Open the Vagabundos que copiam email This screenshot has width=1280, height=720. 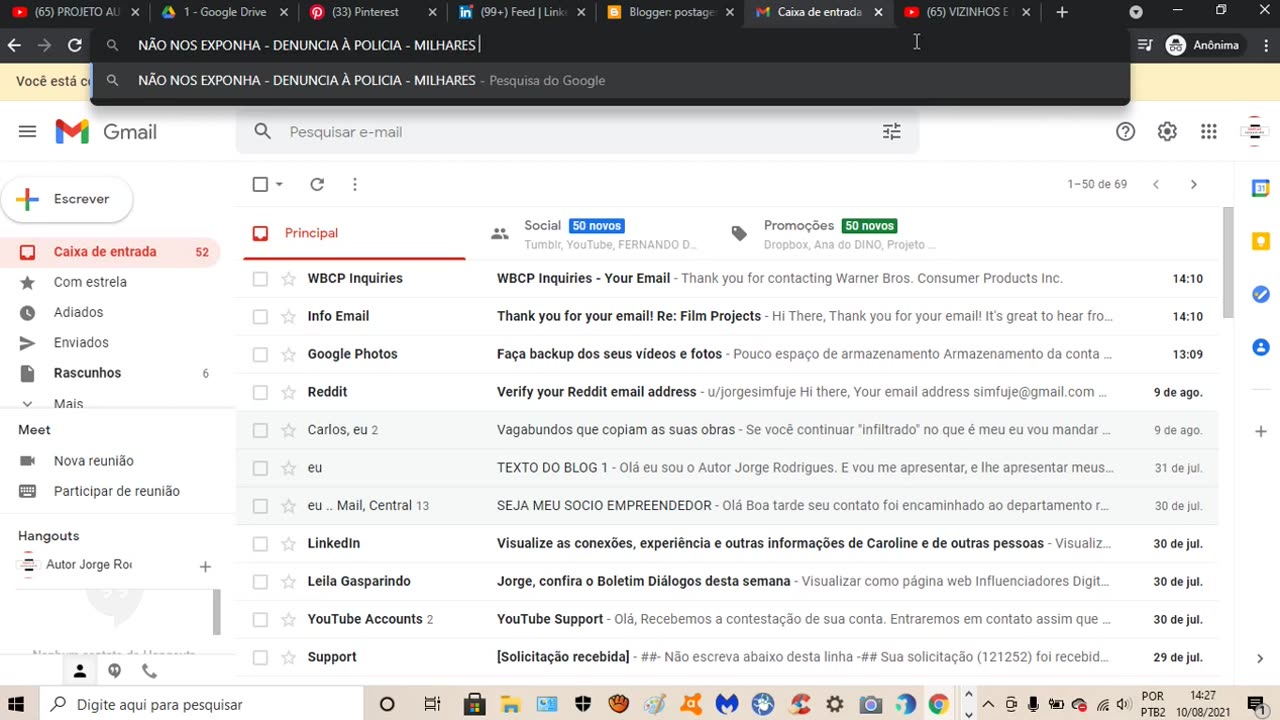click(727, 430)
